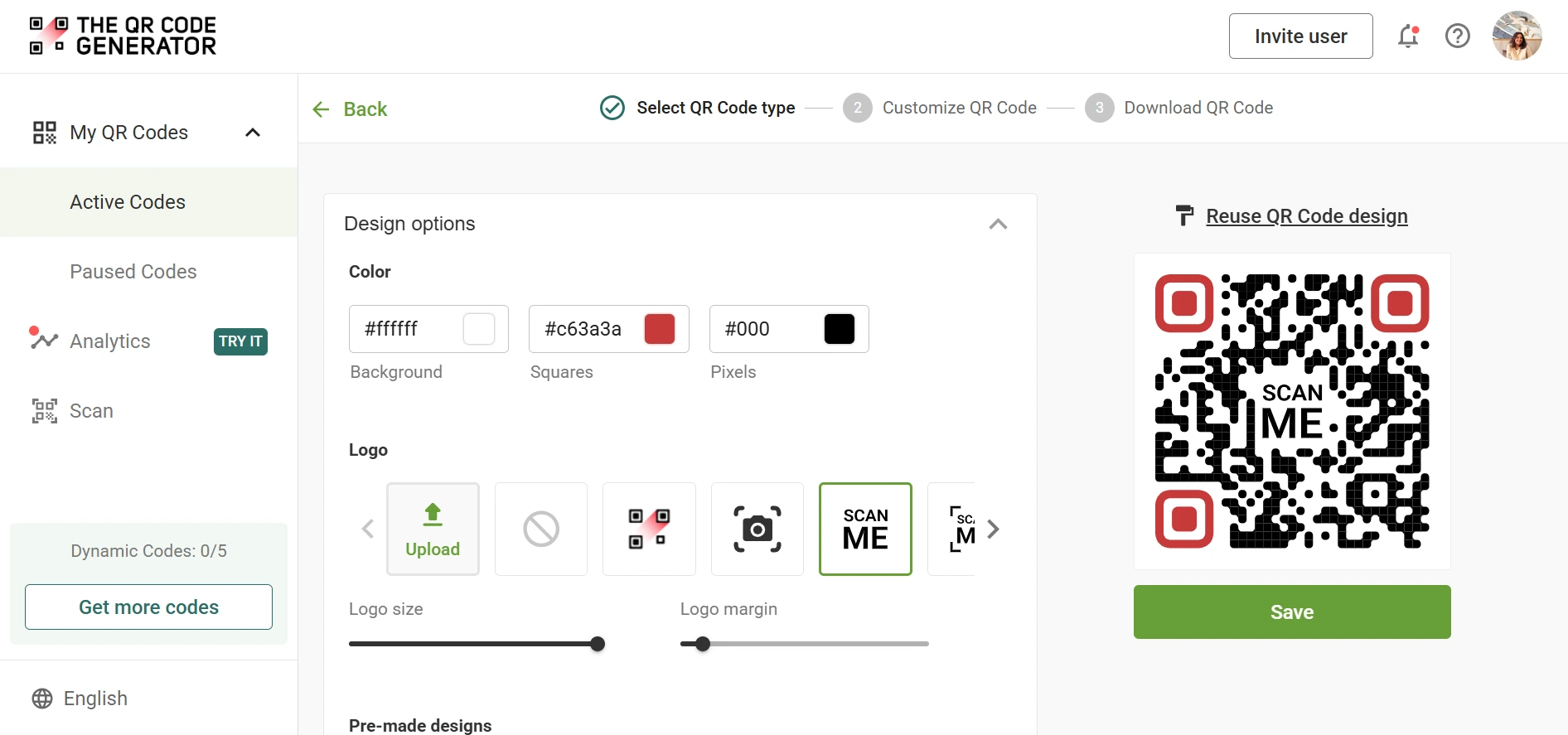1568x735 pixels.
Task: Collapse the Design options panel
Action: click(998, 225)
